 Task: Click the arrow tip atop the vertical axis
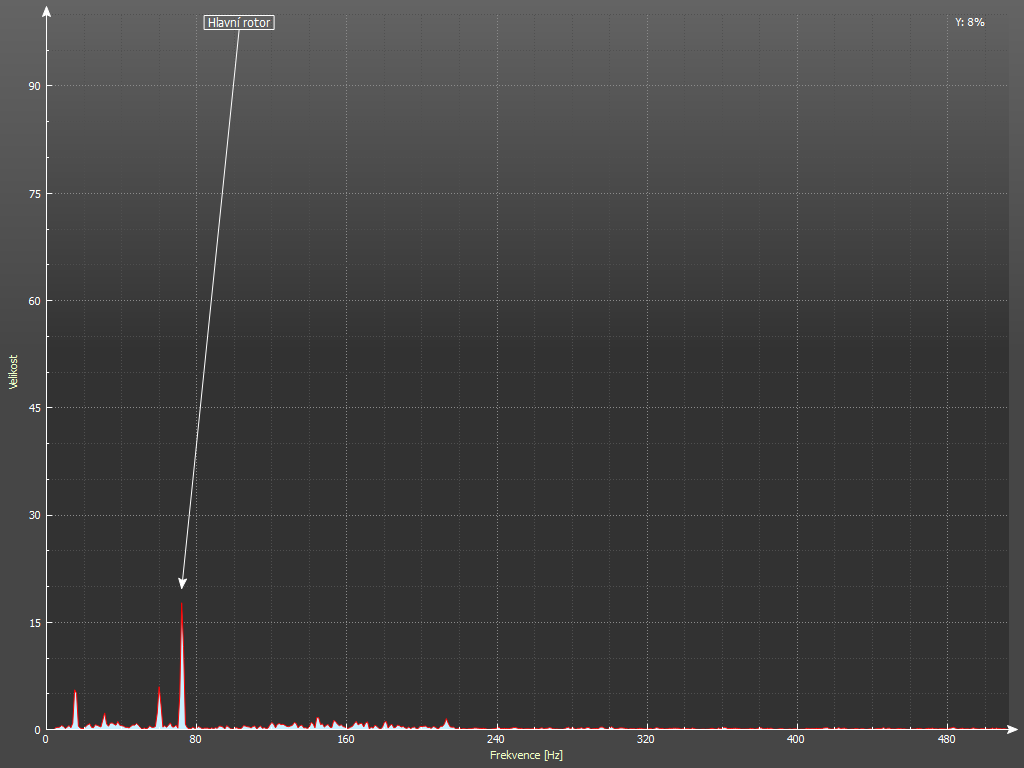(x=46, y=10)
